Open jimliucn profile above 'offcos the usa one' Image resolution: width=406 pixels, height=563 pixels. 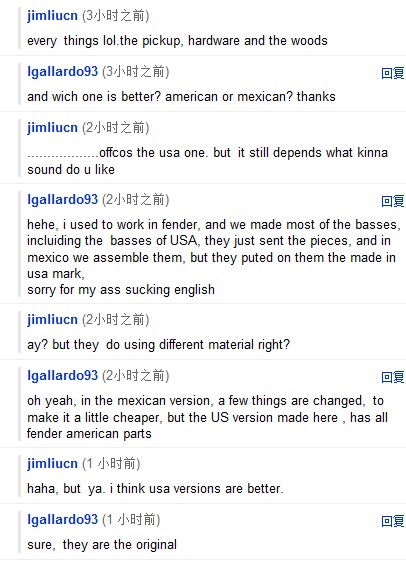(x=52, y=128)
